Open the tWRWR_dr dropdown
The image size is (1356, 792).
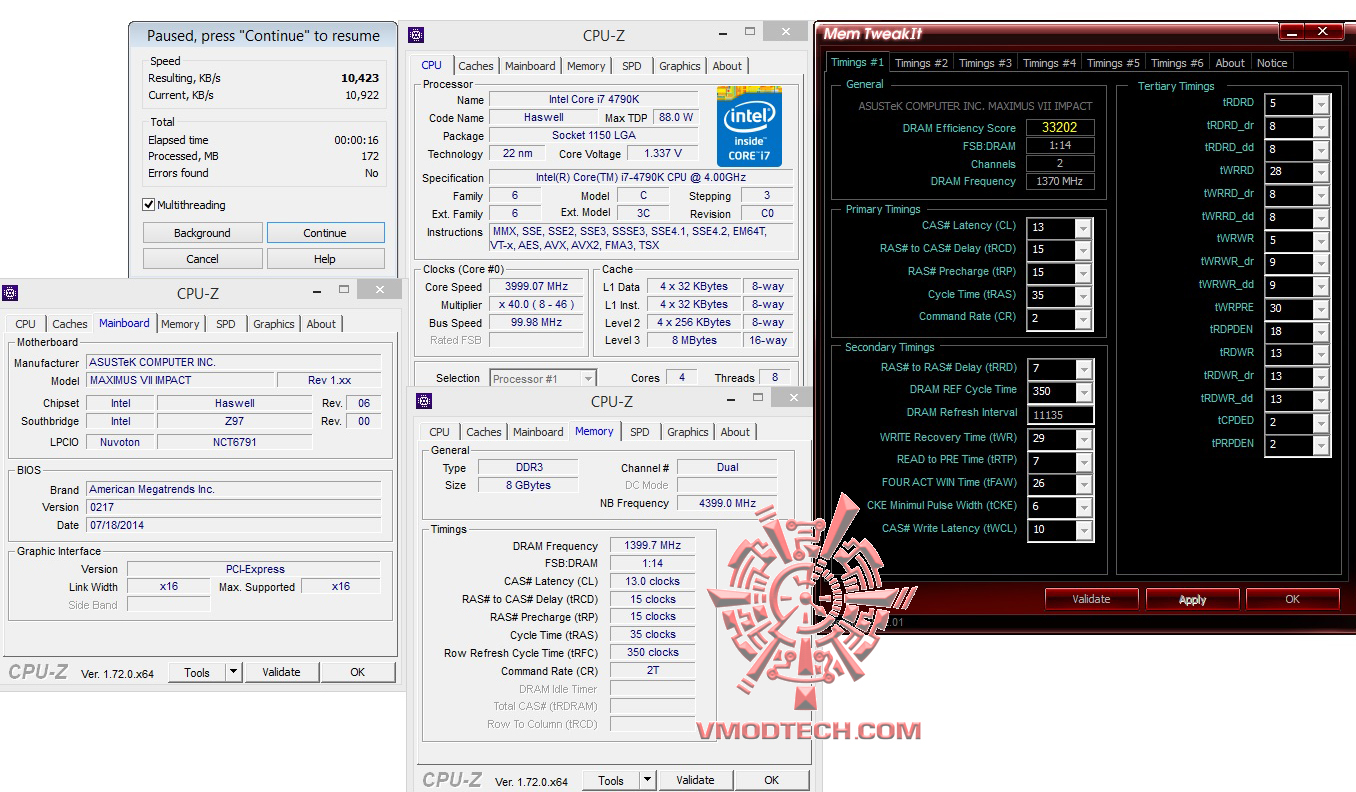coord(1321,264)
